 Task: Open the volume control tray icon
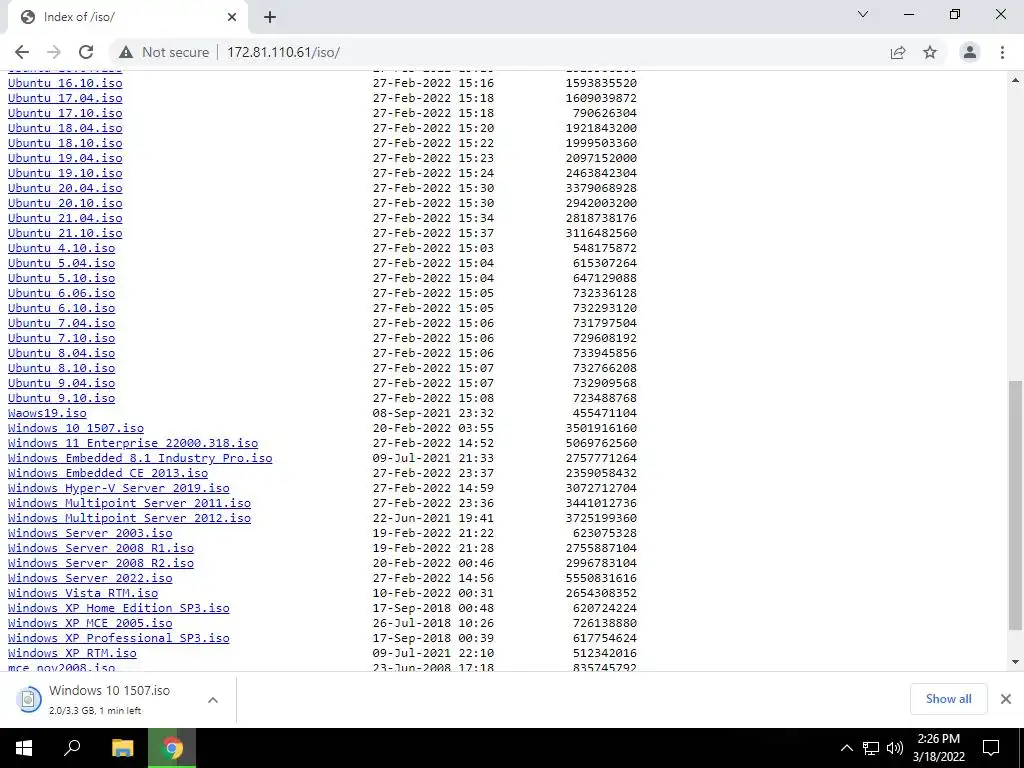pyautogui.click(x=895, y=748)
